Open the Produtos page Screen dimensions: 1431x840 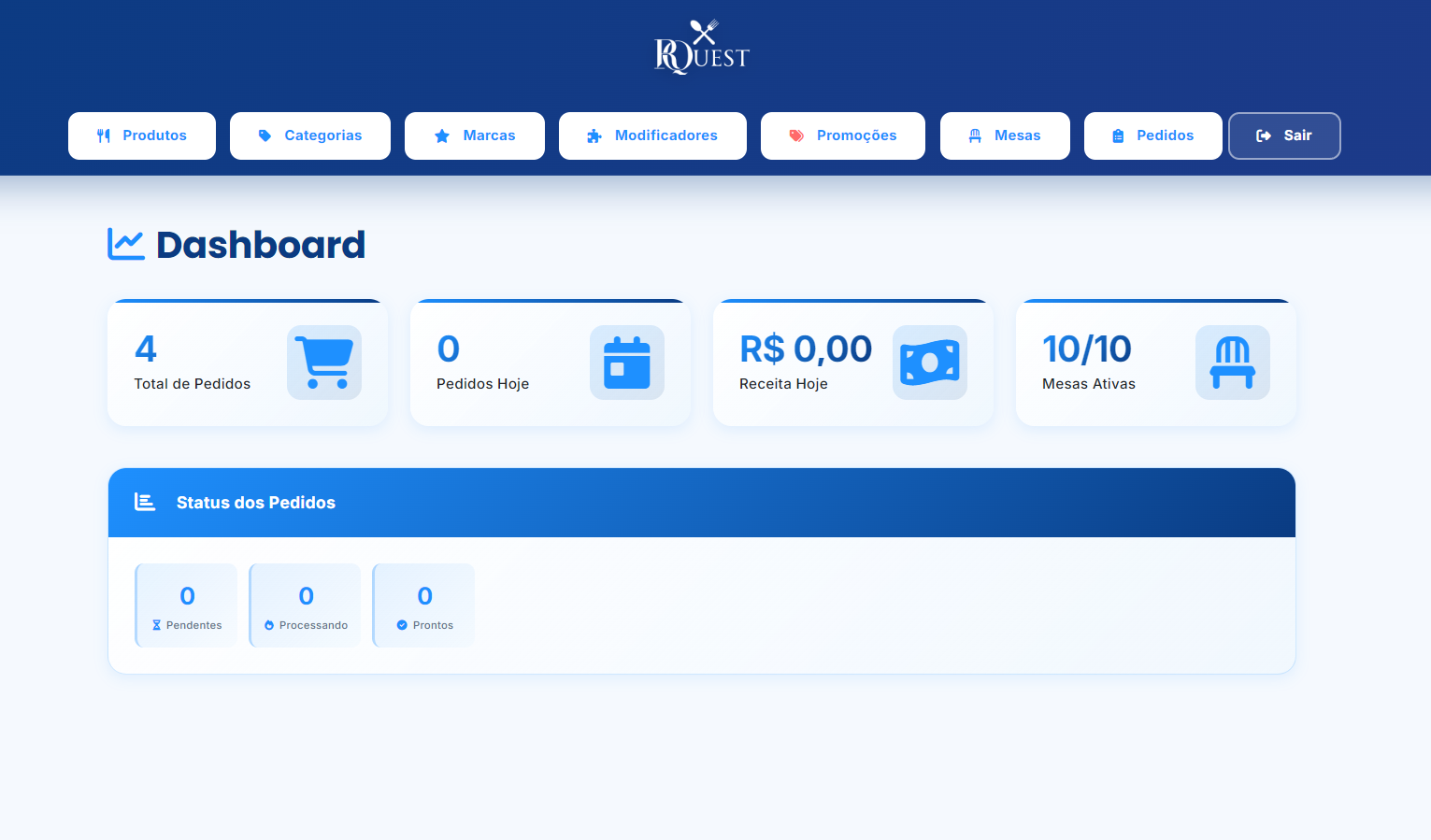click(142, 135)
